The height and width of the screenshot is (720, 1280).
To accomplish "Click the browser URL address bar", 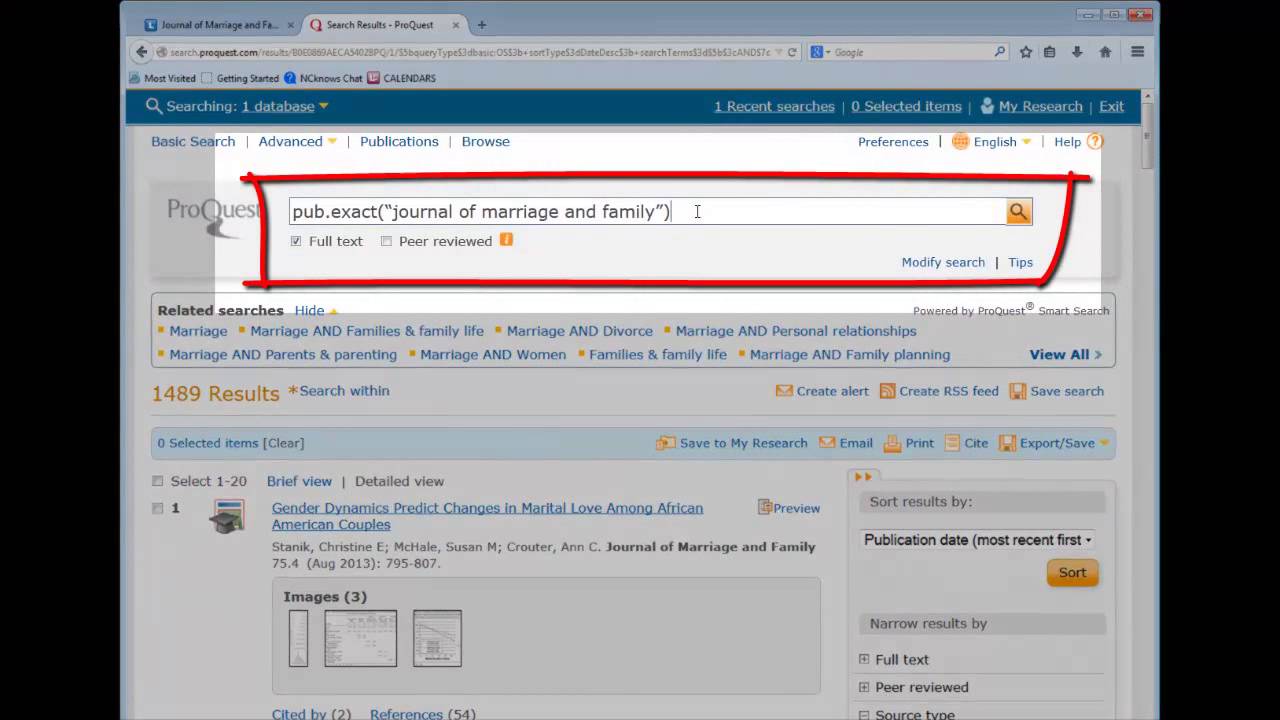I will pyautogui.click(x=470, y=52).
